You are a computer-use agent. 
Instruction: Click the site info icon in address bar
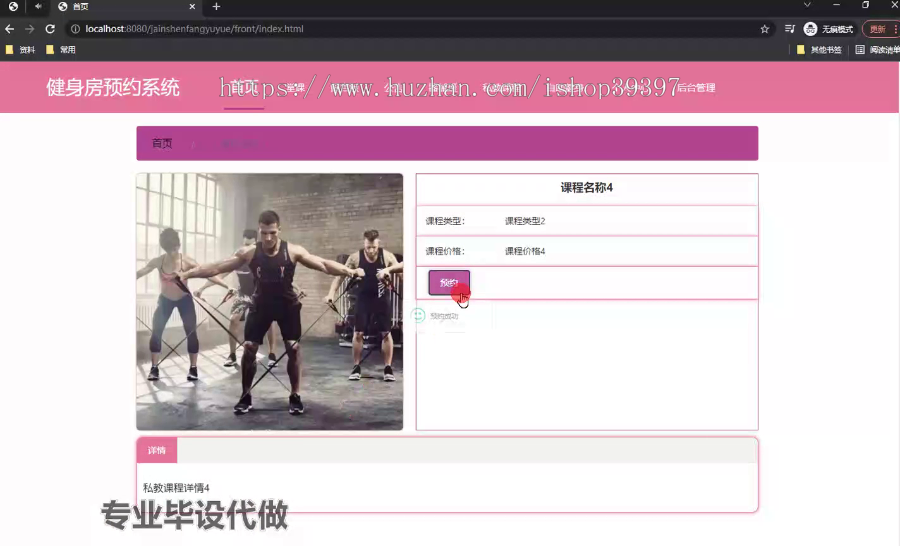point(75,29)
